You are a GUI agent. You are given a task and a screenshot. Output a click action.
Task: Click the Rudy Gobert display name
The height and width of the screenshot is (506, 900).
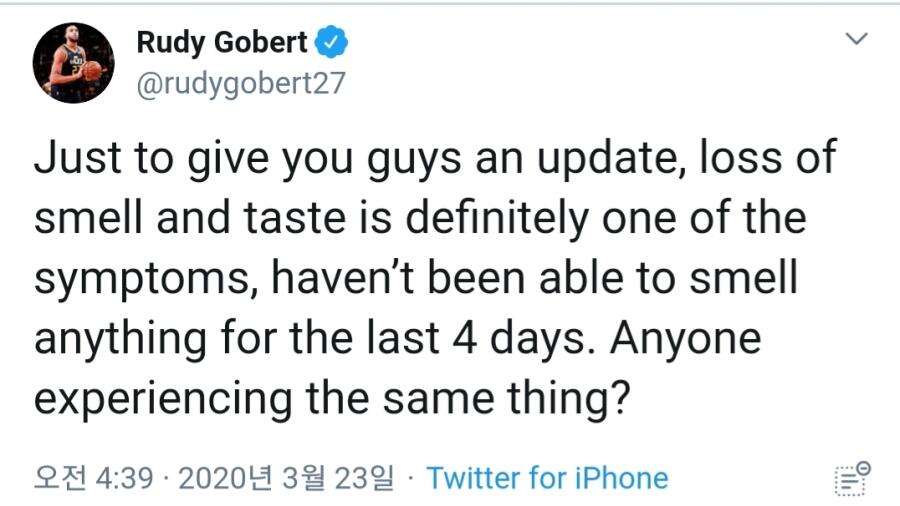click(x=222, y=42)
